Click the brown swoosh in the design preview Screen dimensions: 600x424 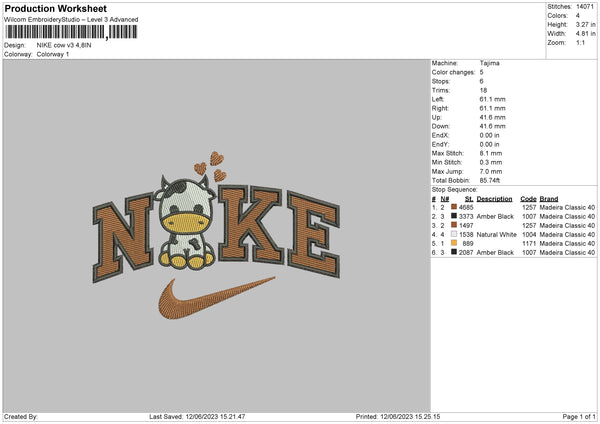click(x=216, y=299)
